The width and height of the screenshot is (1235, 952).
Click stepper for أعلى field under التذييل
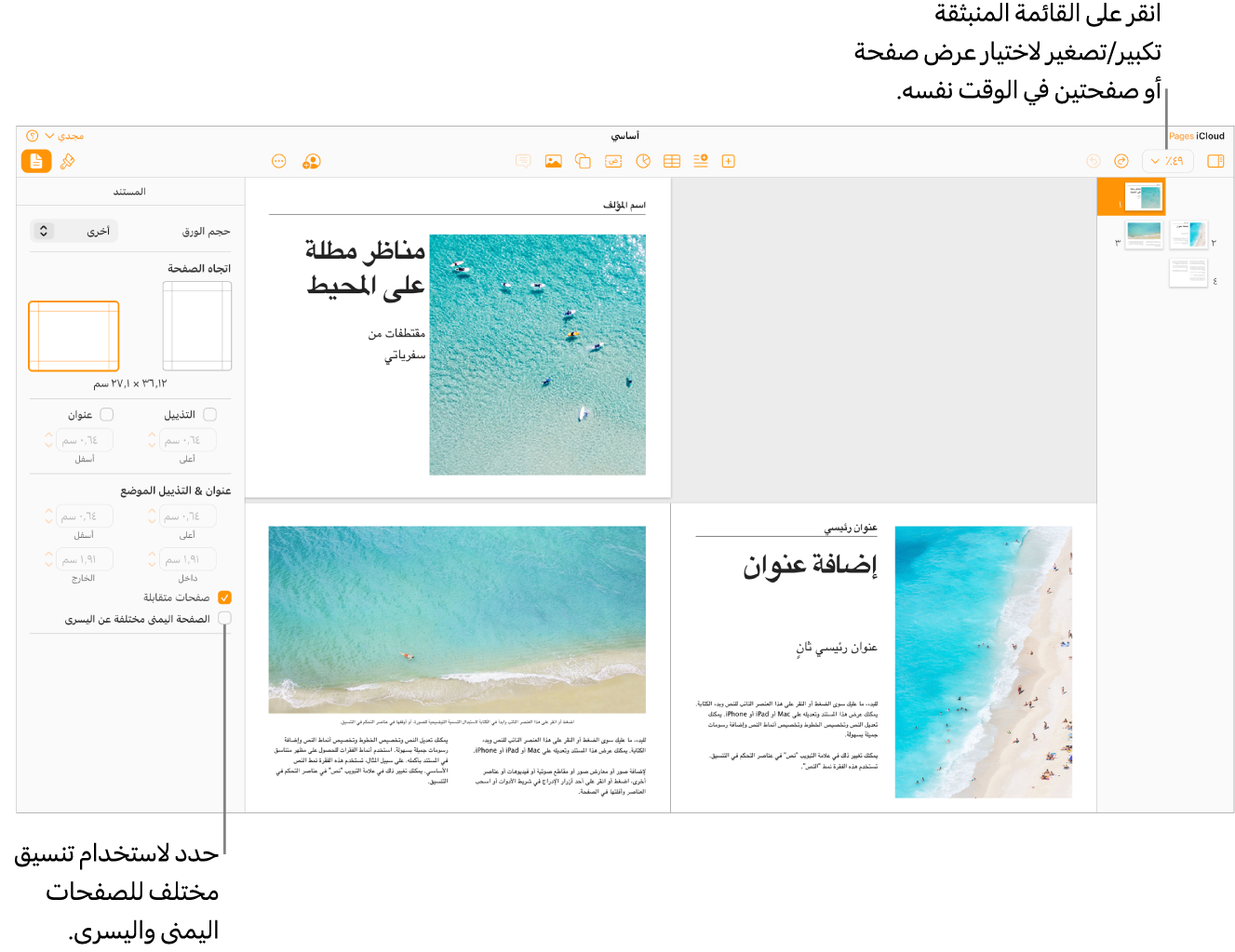(x=152, y=440)
